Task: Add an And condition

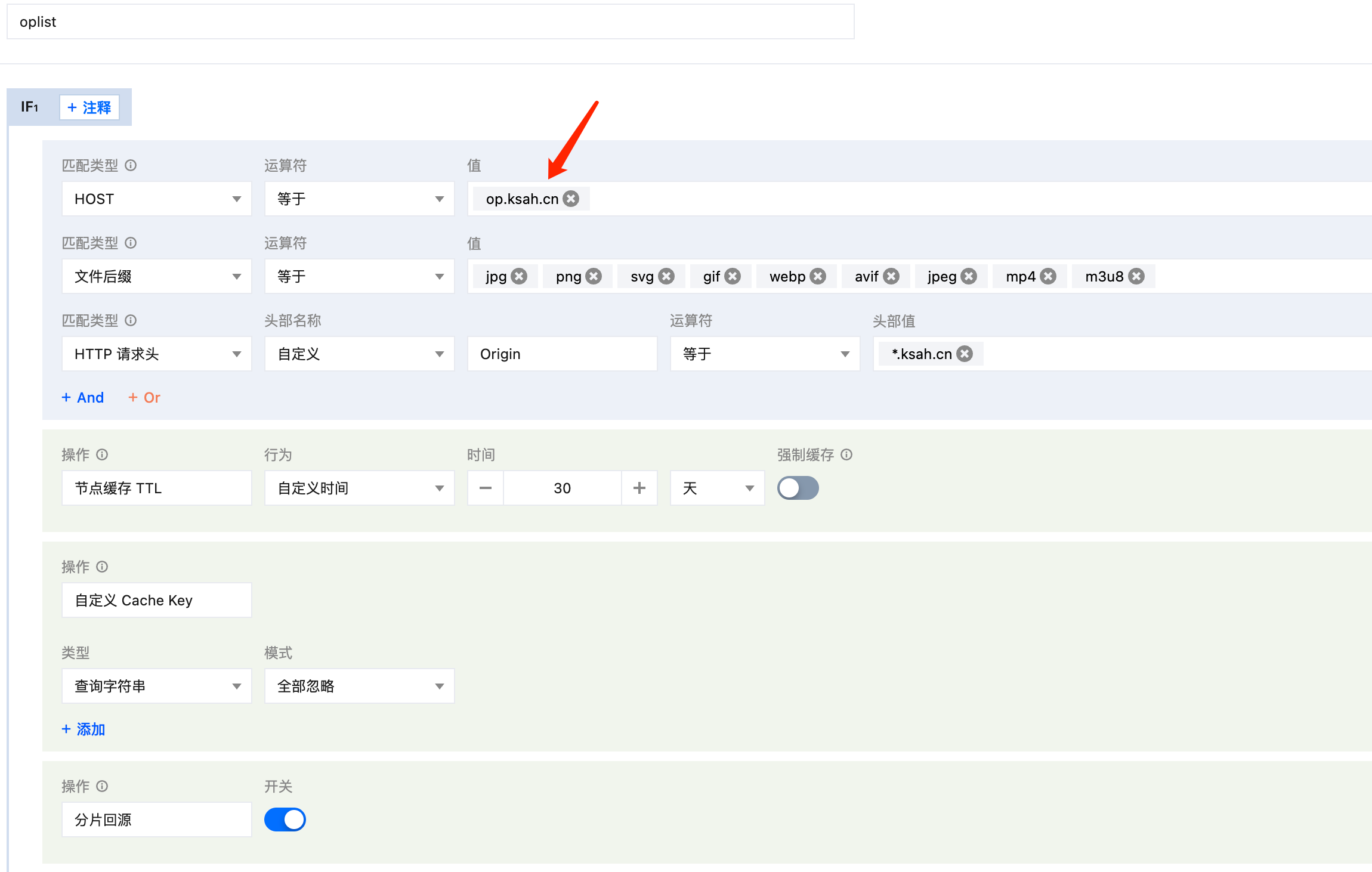Action: [83, 397]
